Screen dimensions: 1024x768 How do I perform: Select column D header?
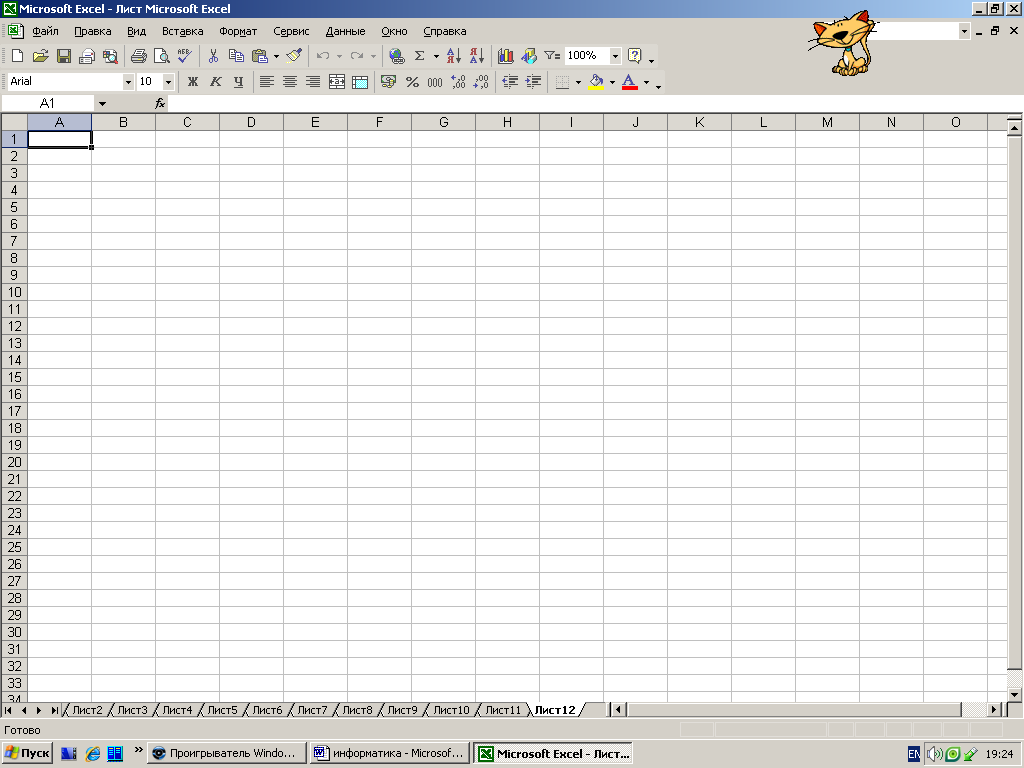pyautogui.click(x=251, y=122)
